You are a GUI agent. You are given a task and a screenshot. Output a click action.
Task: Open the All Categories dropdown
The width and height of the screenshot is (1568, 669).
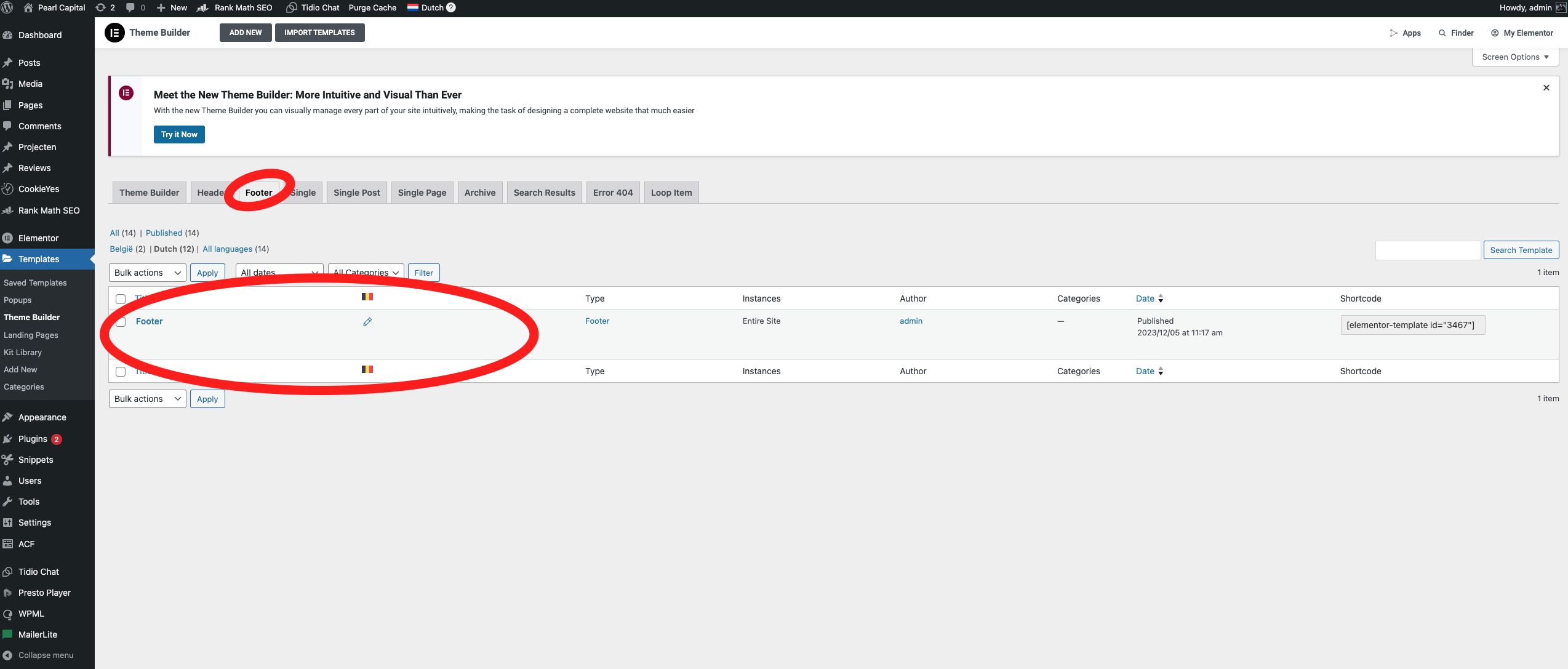pos(366,273)
